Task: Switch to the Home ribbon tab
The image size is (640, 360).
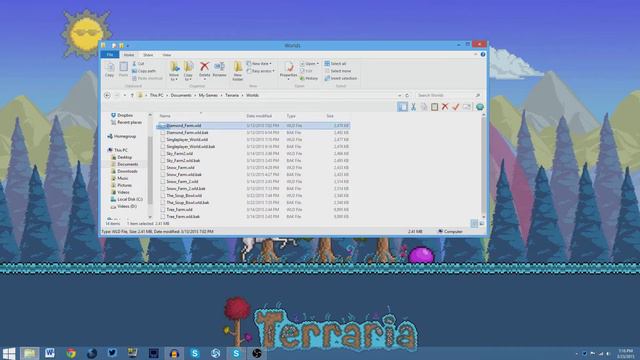Action: pos(129,55)
